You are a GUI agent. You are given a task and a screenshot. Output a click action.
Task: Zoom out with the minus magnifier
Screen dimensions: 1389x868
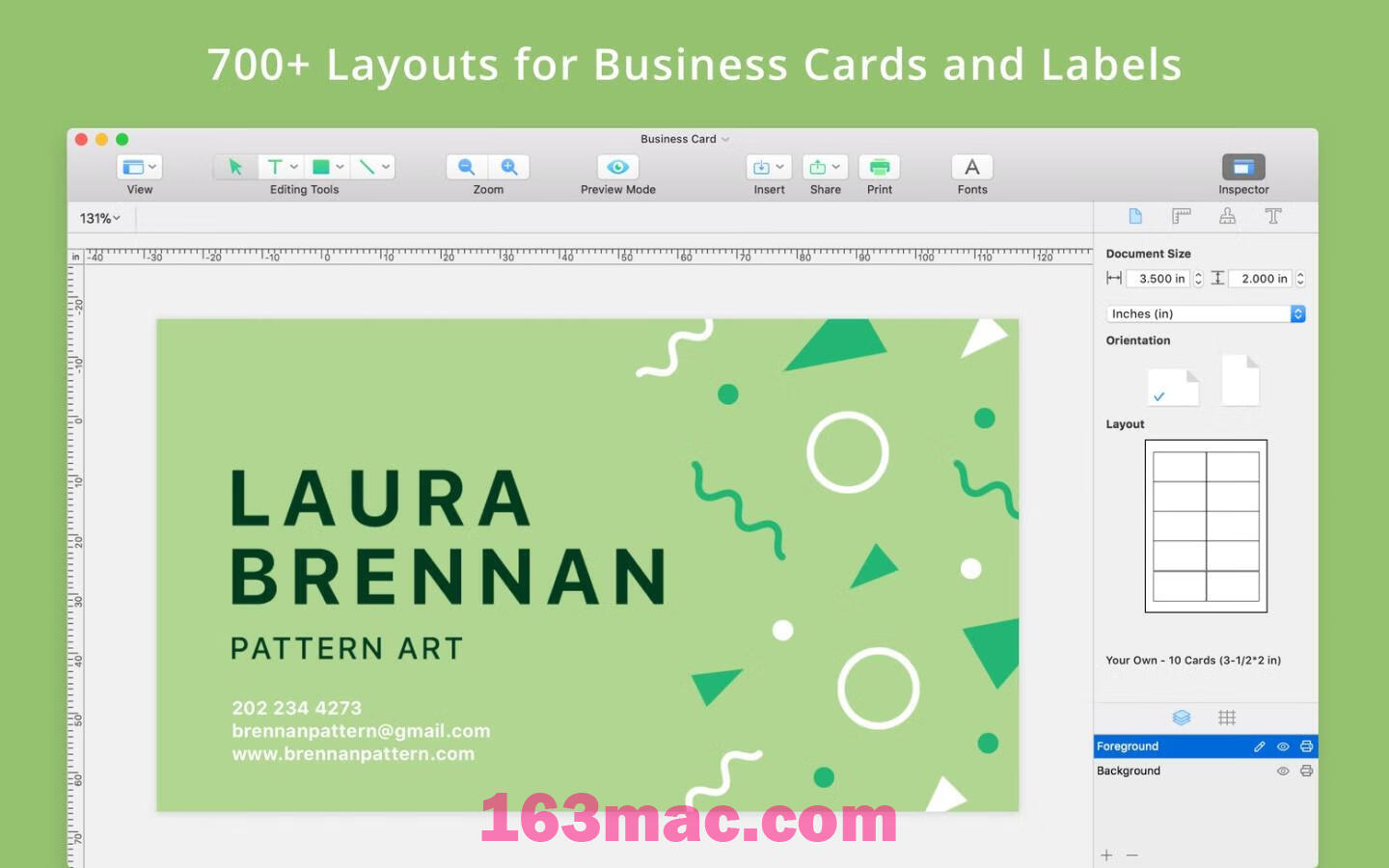click(x=467, y=167)
